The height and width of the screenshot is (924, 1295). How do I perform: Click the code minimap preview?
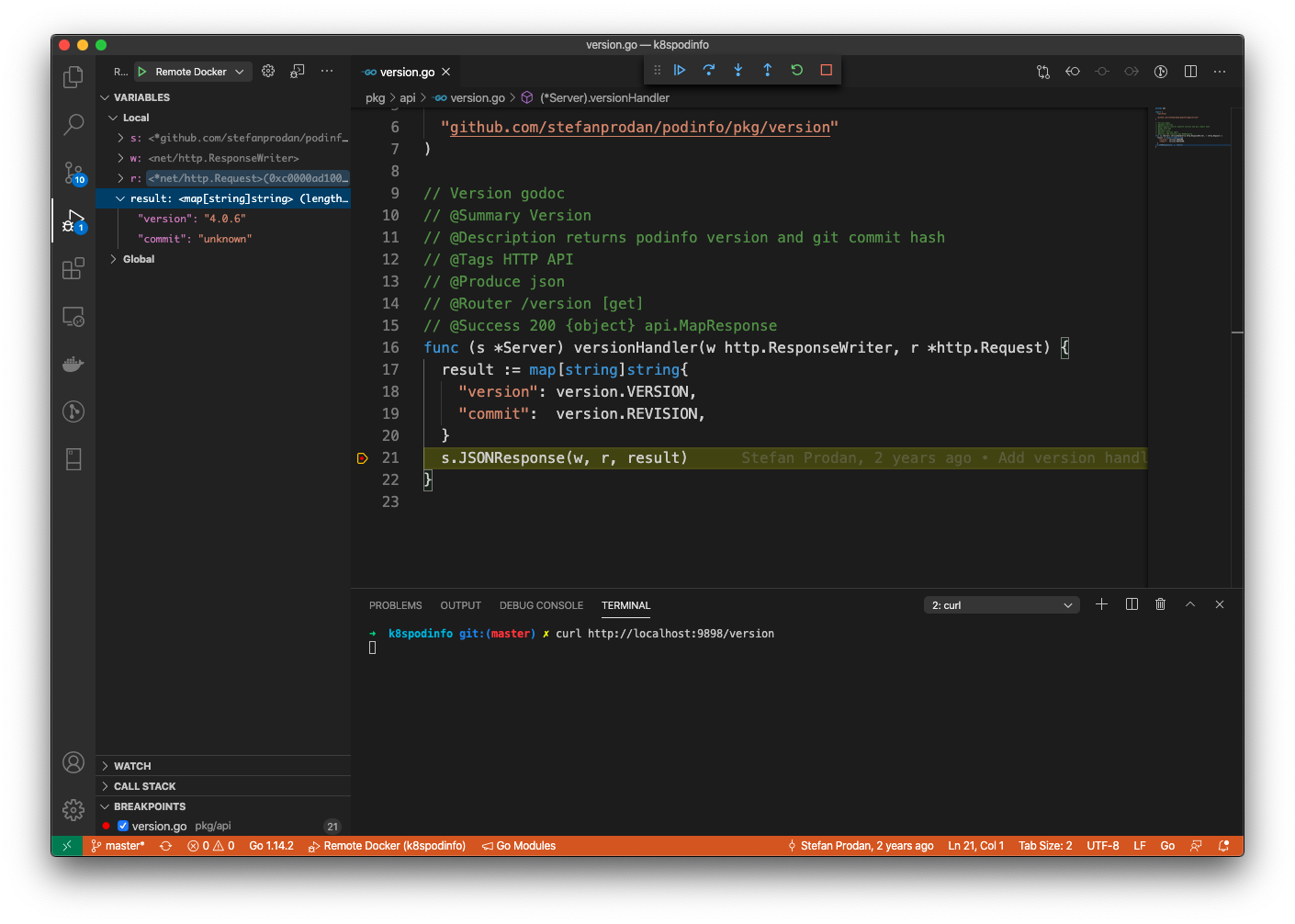(1189, 129)
